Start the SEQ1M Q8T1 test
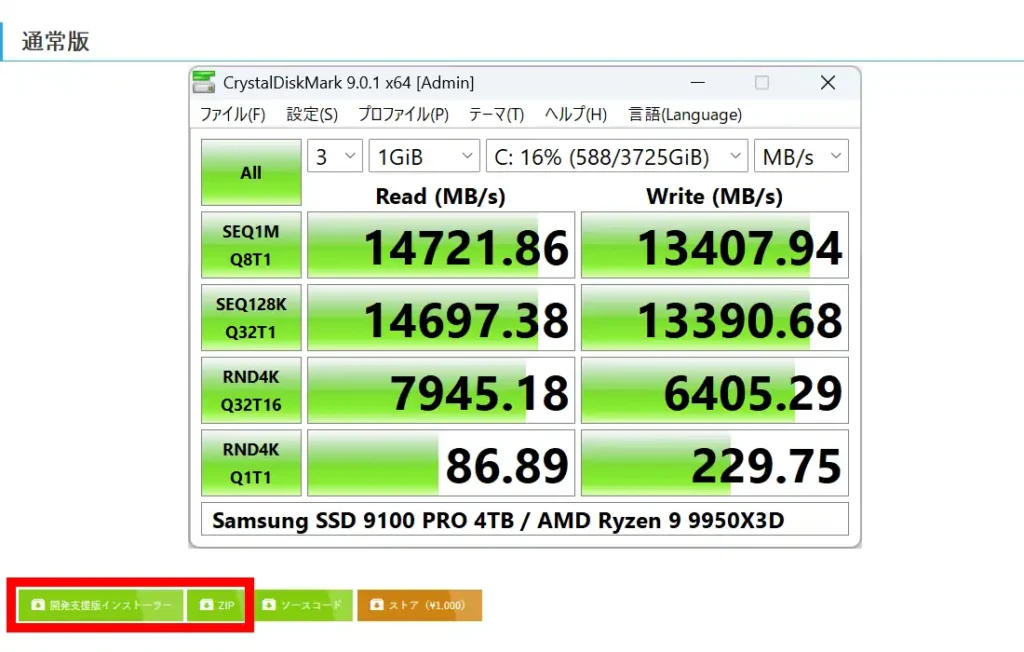 pos(250,244)
